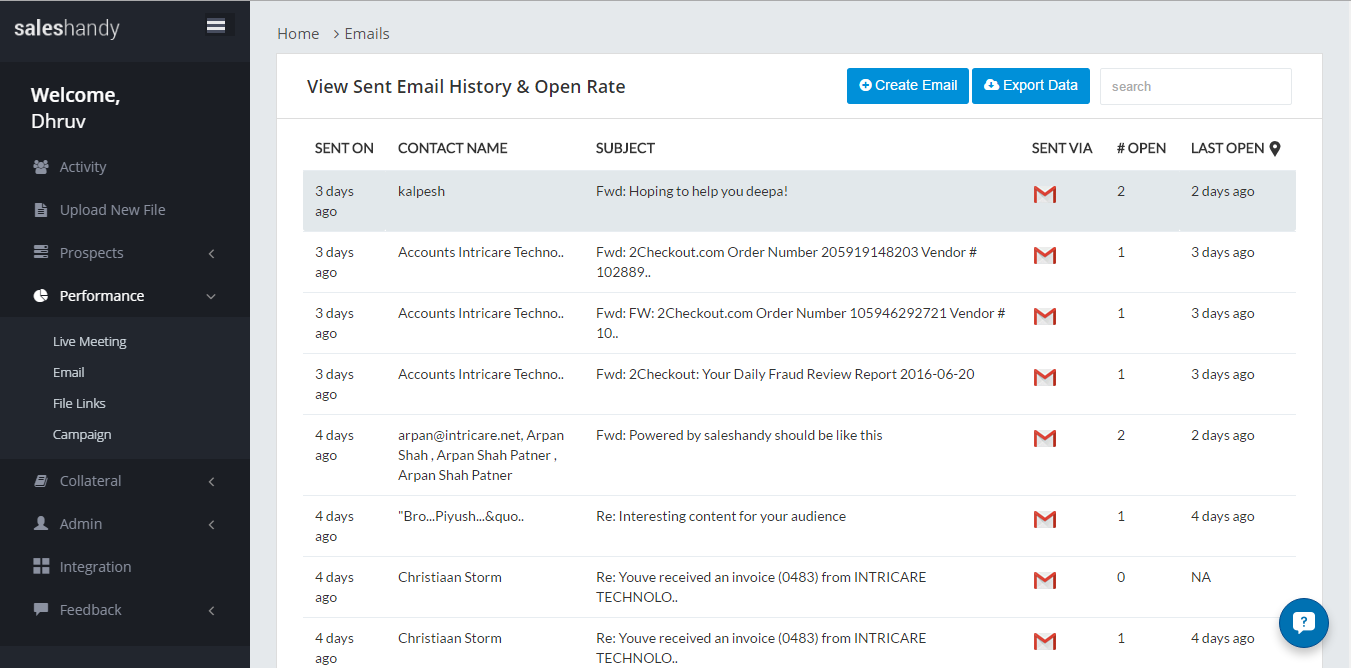Collapse the Performance submenu chevron

211,297
